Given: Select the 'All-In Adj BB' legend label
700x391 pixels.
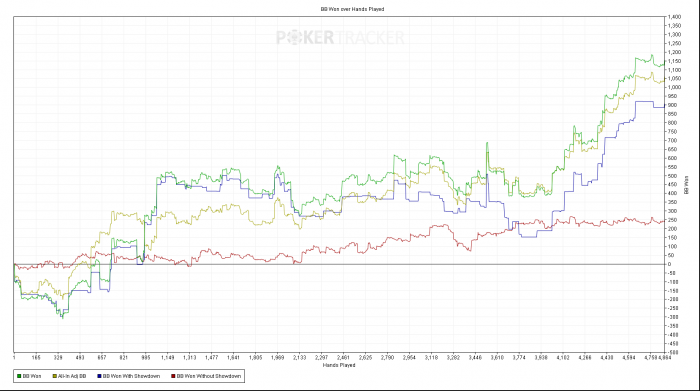Looking at the screenshot, I should [x=71, y=376].
